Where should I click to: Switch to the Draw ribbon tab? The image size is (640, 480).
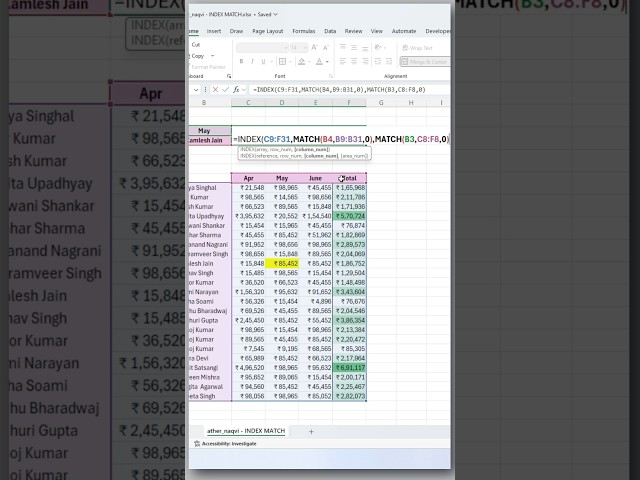(236, 31)
